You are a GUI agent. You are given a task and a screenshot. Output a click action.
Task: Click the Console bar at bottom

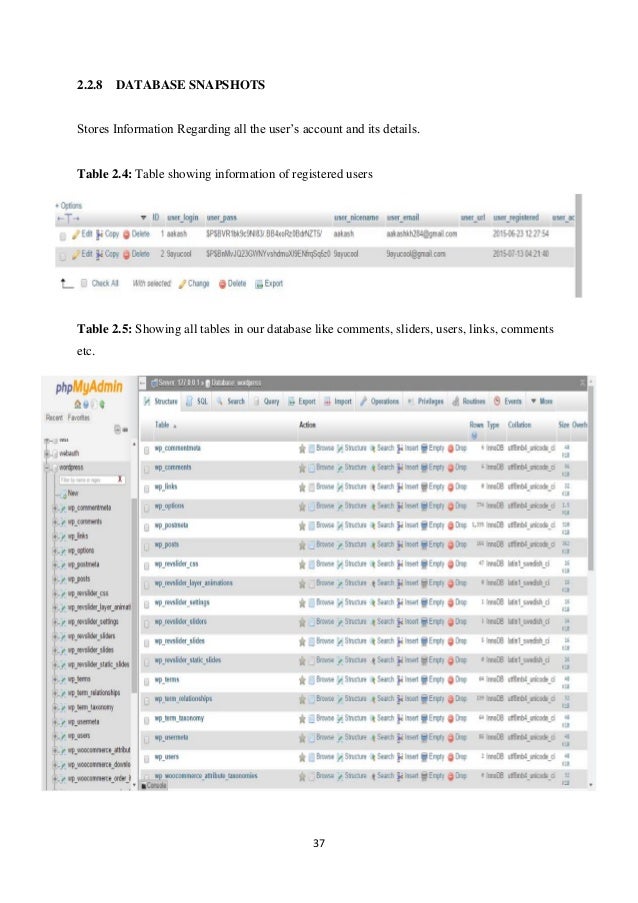coord(154,785)
